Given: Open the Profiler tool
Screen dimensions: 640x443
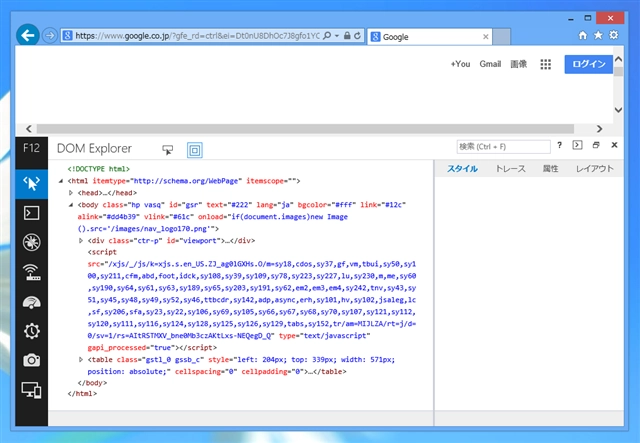Looking at the screenshot, I should tap(31, 331).
